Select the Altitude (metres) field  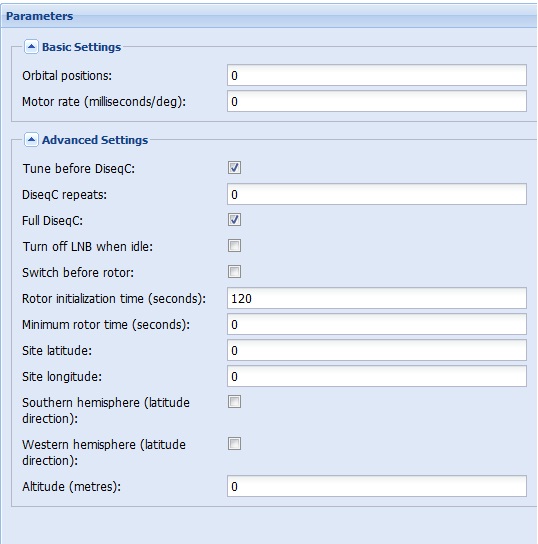pos(377,486)
